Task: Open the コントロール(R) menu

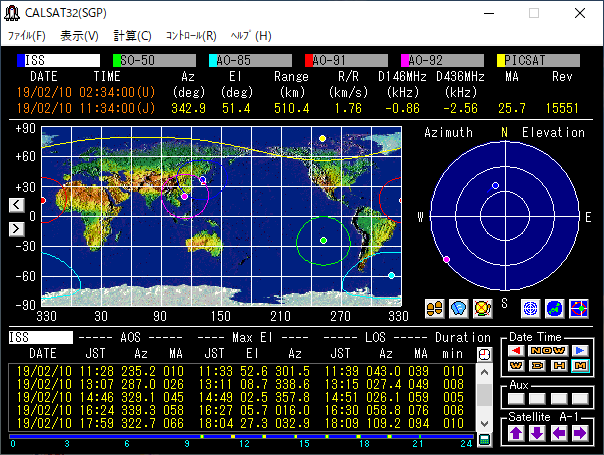Action: coord(191,36)
